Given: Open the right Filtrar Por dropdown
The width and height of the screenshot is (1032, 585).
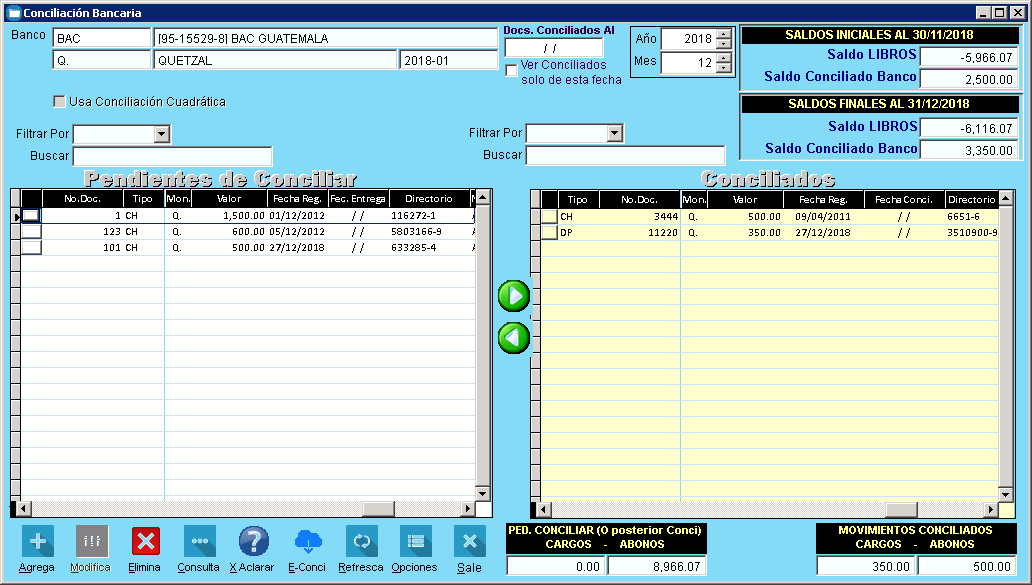Looking at the screenshot, I should tap(615, 134).
